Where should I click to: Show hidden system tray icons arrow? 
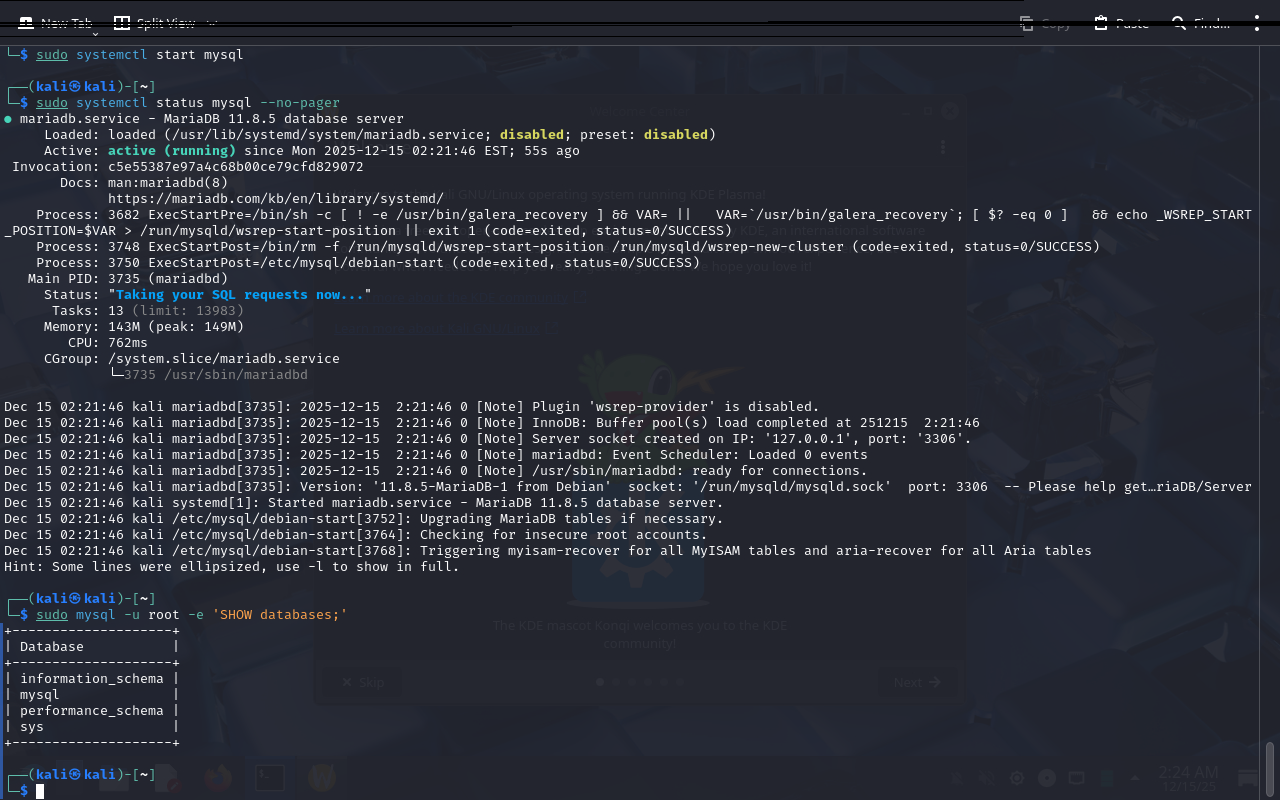point(1137,778)
